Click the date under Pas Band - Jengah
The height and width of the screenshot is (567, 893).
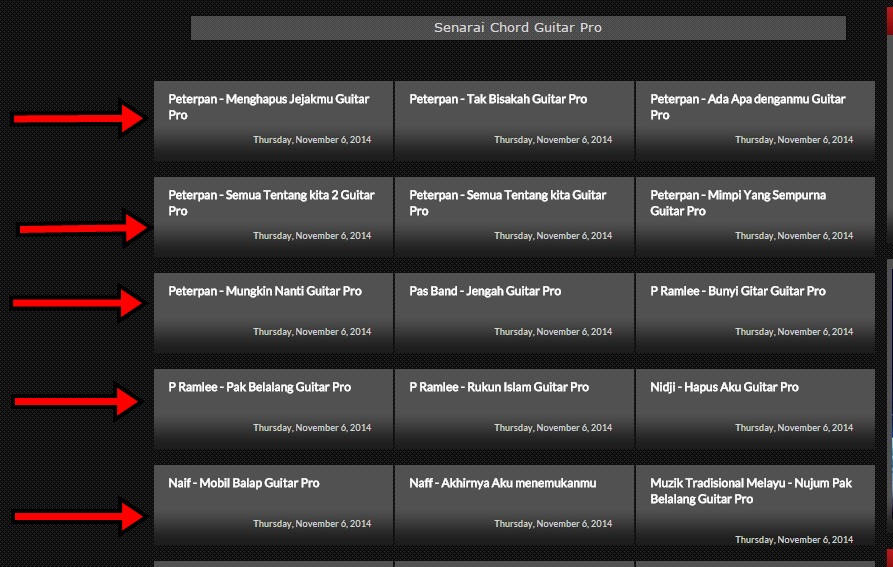[553, 332]
